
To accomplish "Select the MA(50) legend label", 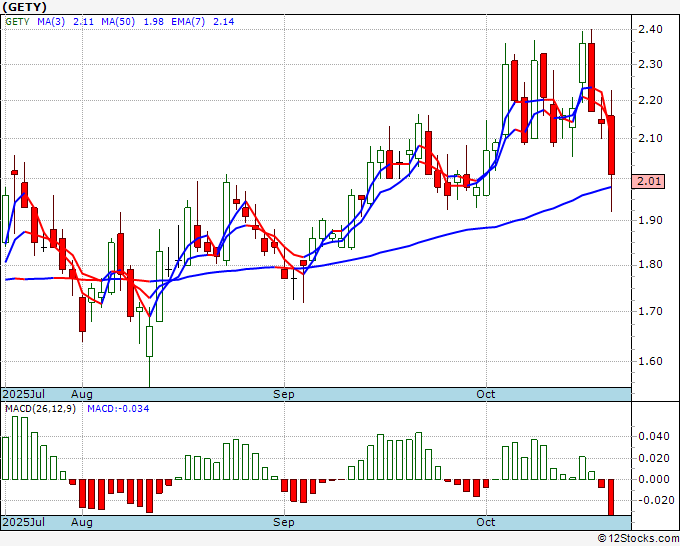I will (118, 22).
